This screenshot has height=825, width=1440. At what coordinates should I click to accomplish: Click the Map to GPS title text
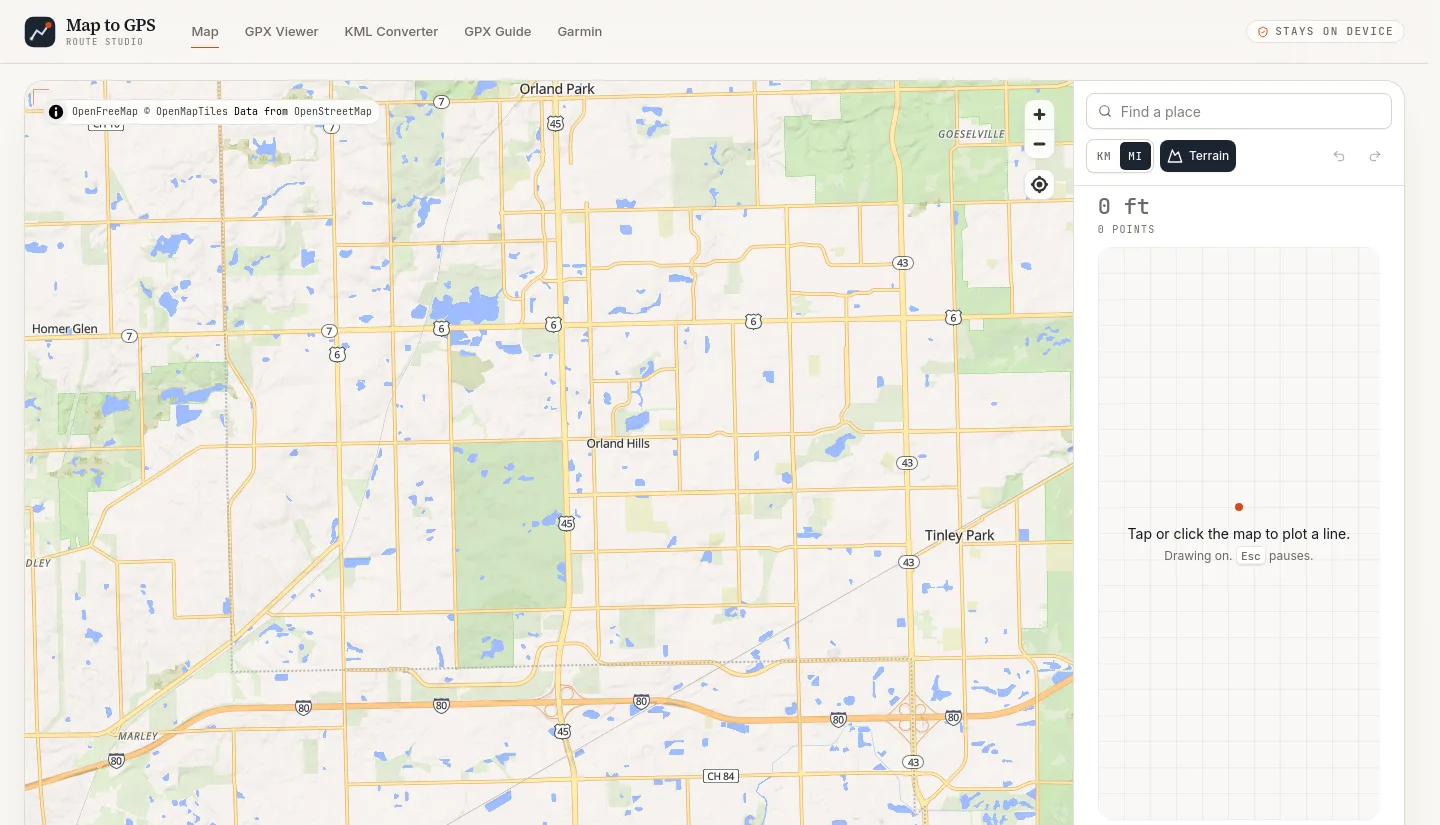point(110,25)
